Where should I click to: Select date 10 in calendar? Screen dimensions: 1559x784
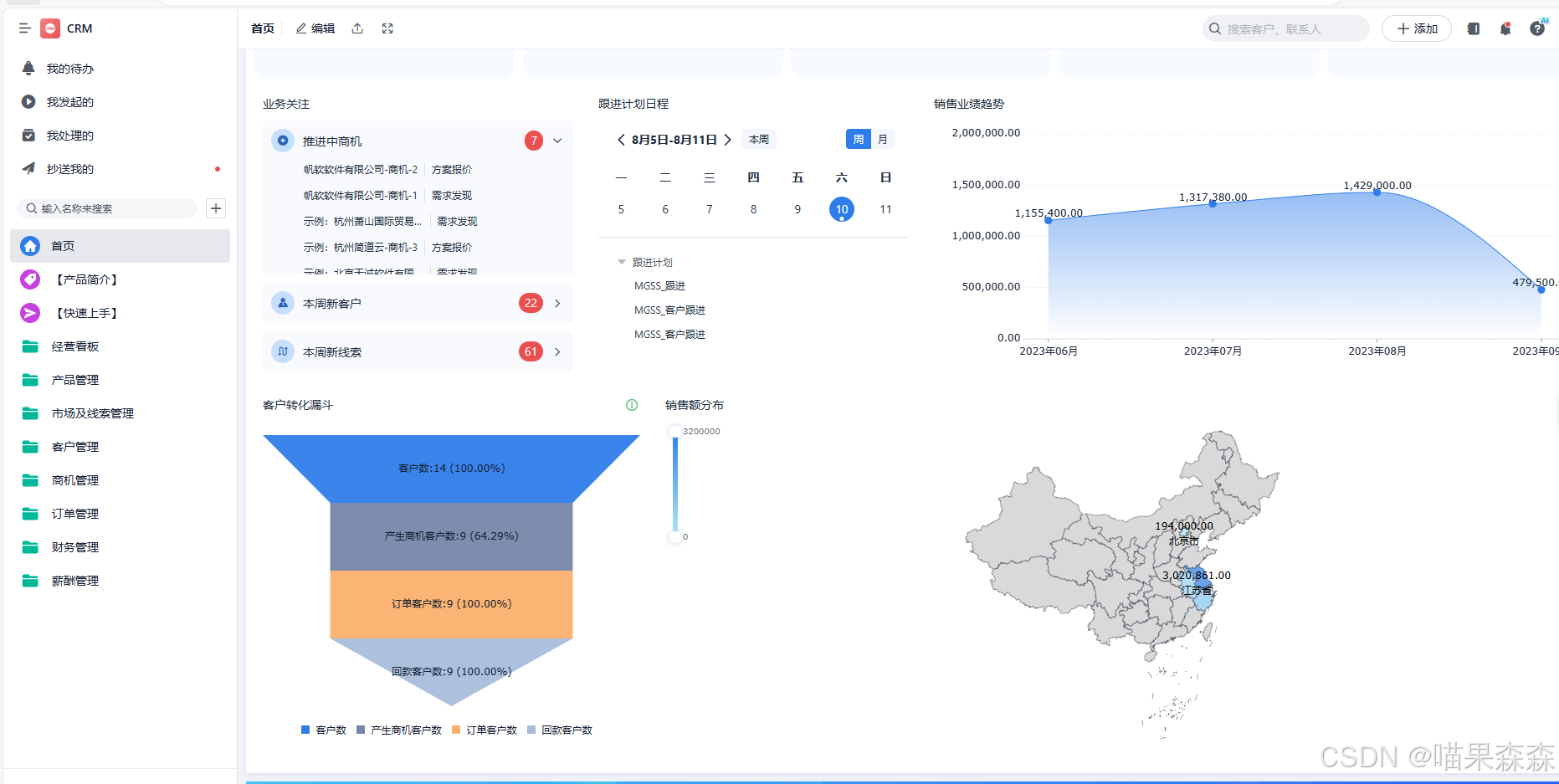pyautogui.click(x=842, y=209)
